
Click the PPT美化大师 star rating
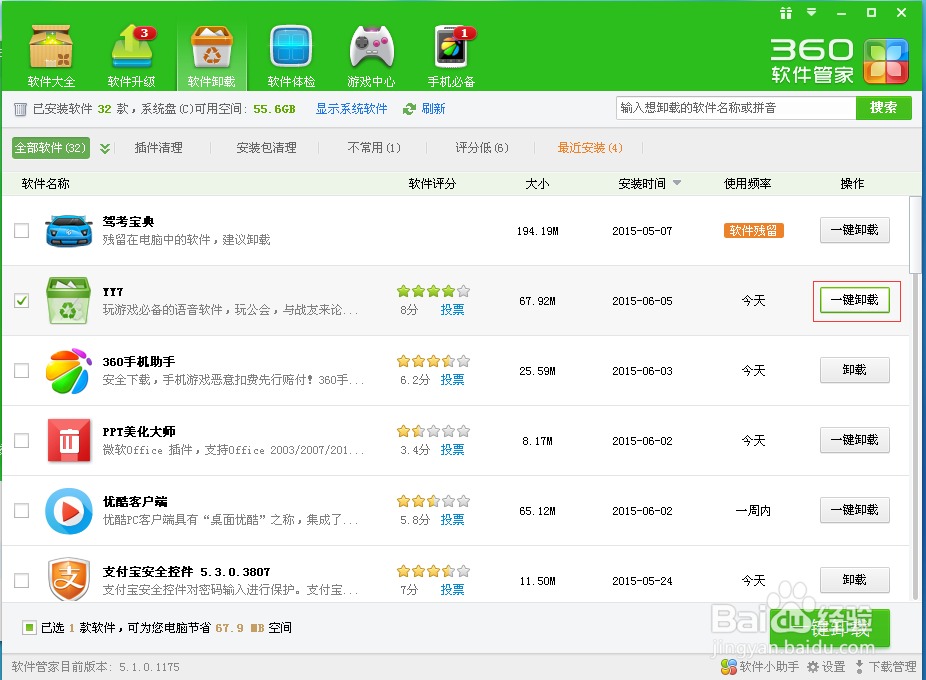tap(433, 431)
